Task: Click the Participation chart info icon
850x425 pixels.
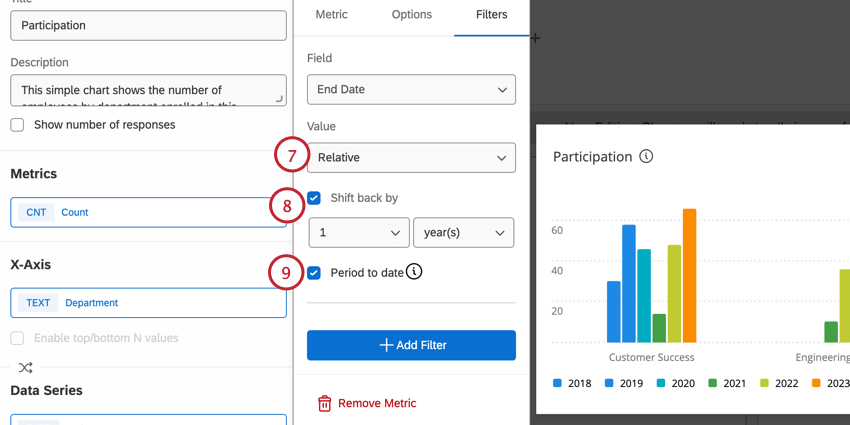Action: [646, 157]
